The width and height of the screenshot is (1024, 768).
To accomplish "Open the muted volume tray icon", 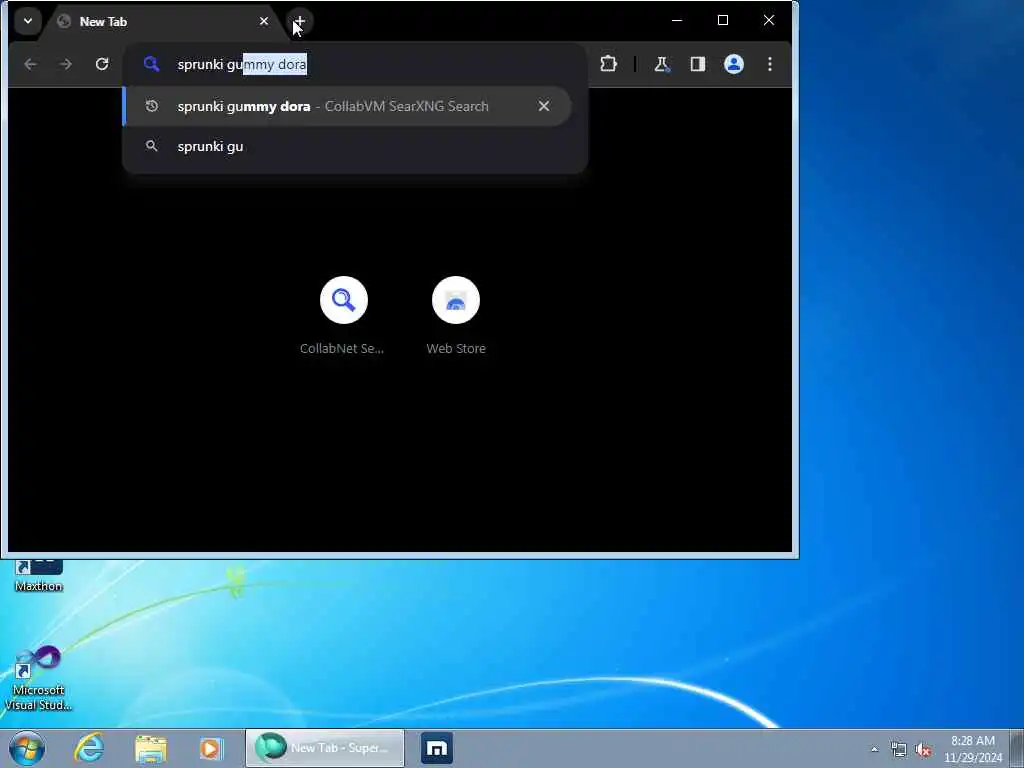I will click(x=923, y=750).
